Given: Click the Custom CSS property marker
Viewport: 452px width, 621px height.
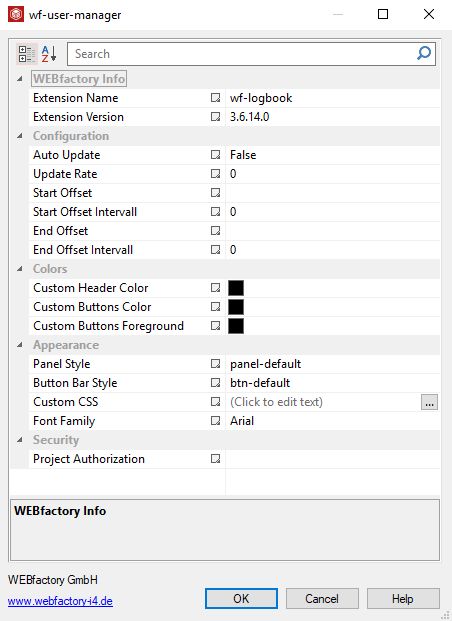Looking at the screenshot, I should pos(215,402).
